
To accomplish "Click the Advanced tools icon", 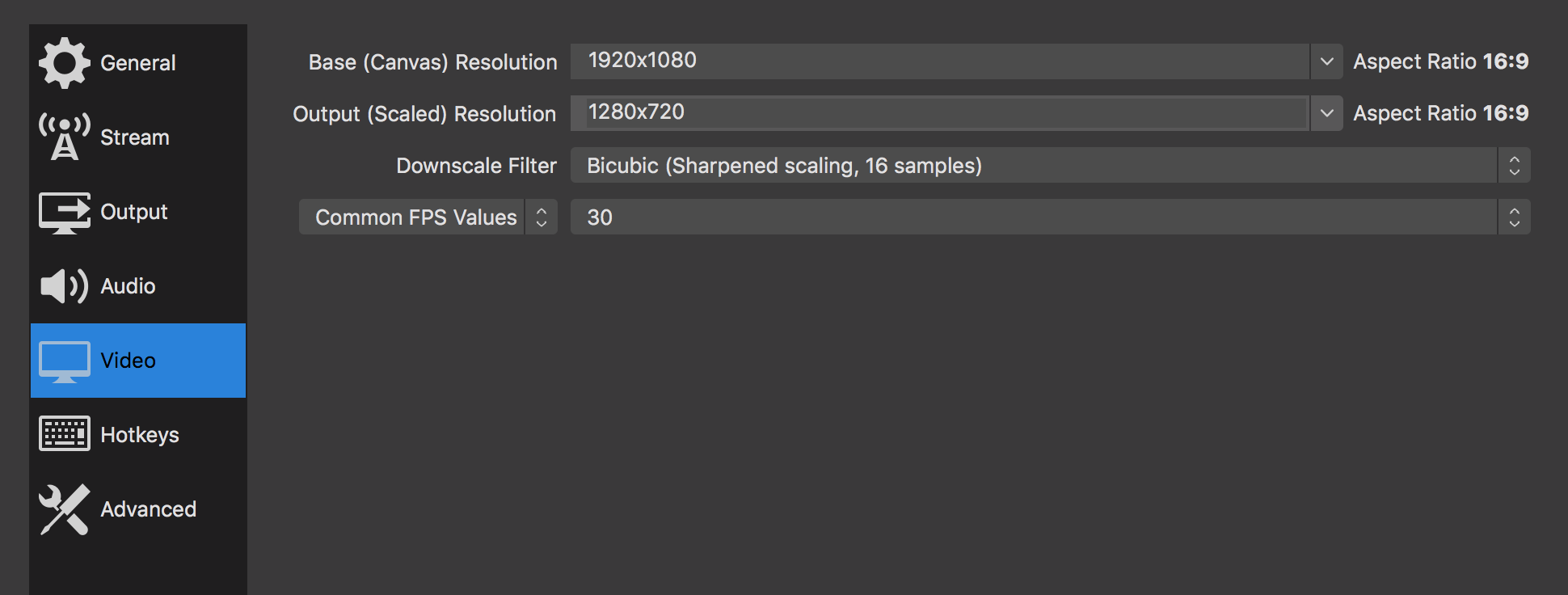I will (65, 509).
